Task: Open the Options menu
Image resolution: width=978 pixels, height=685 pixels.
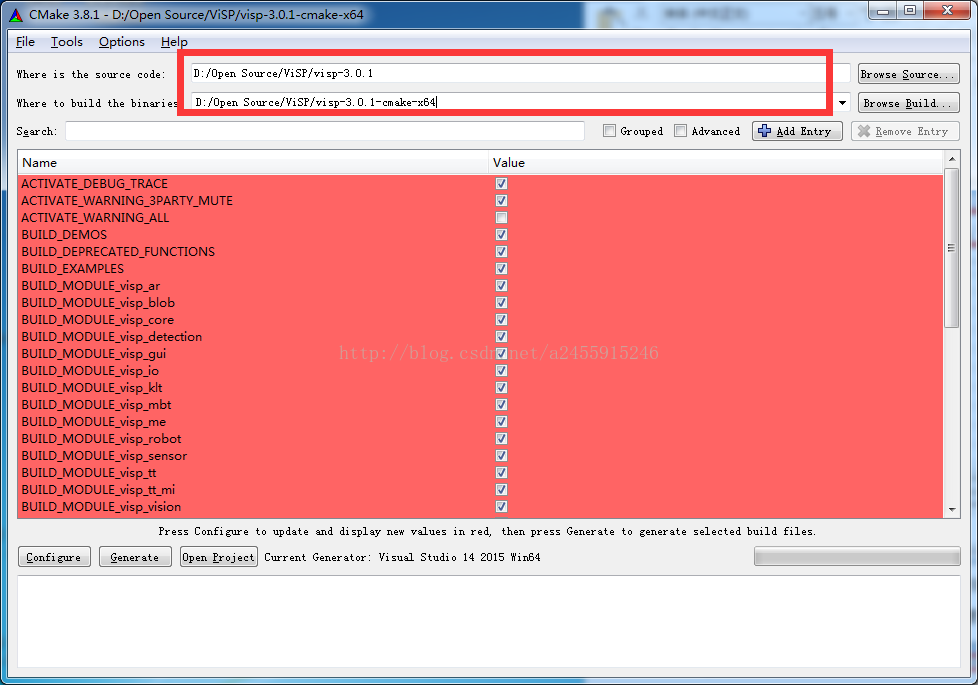Action: click(x=122, y=42)
